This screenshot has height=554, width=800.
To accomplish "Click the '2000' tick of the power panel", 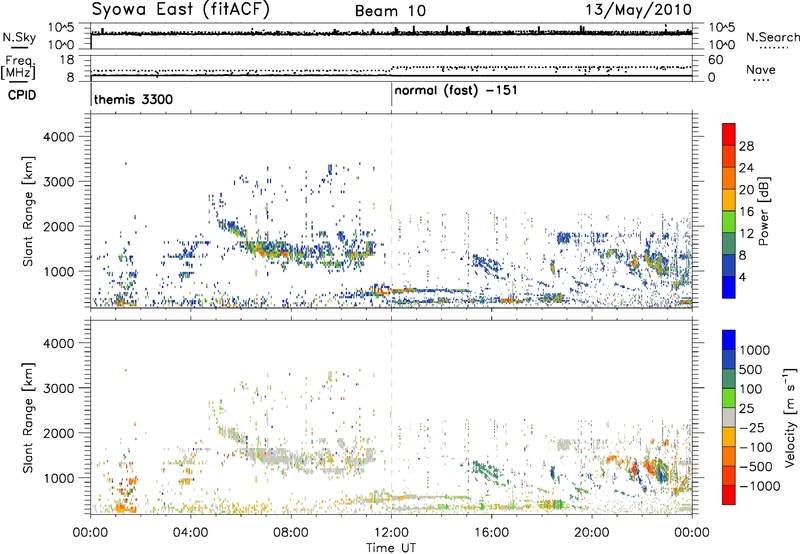I will [x=58, y=226].
